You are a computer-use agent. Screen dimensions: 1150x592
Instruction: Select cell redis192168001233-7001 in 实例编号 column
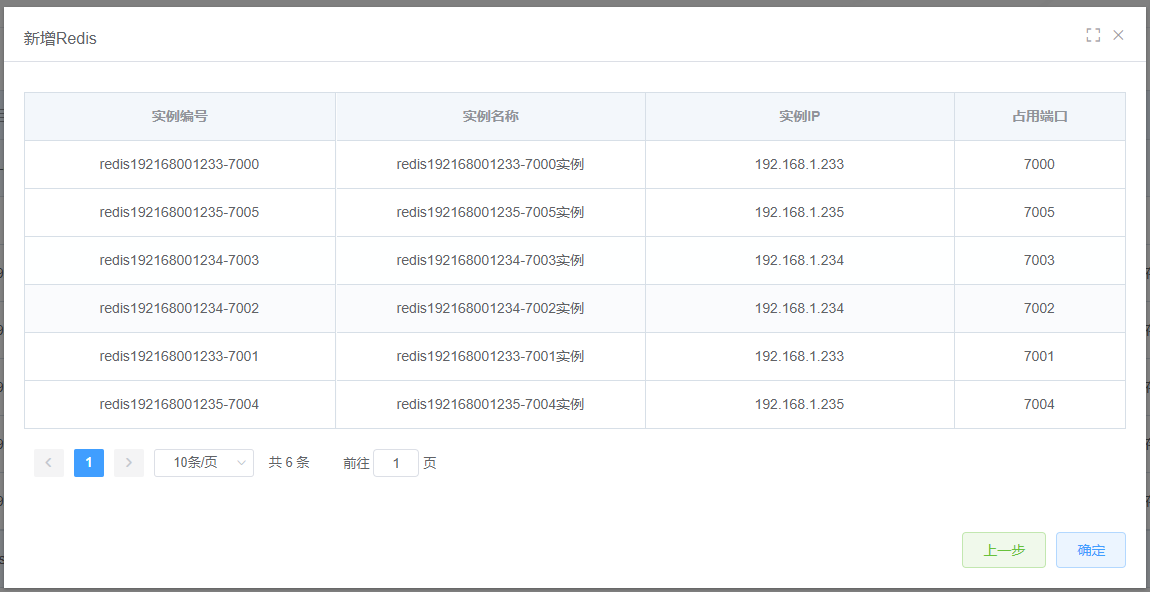180,357
